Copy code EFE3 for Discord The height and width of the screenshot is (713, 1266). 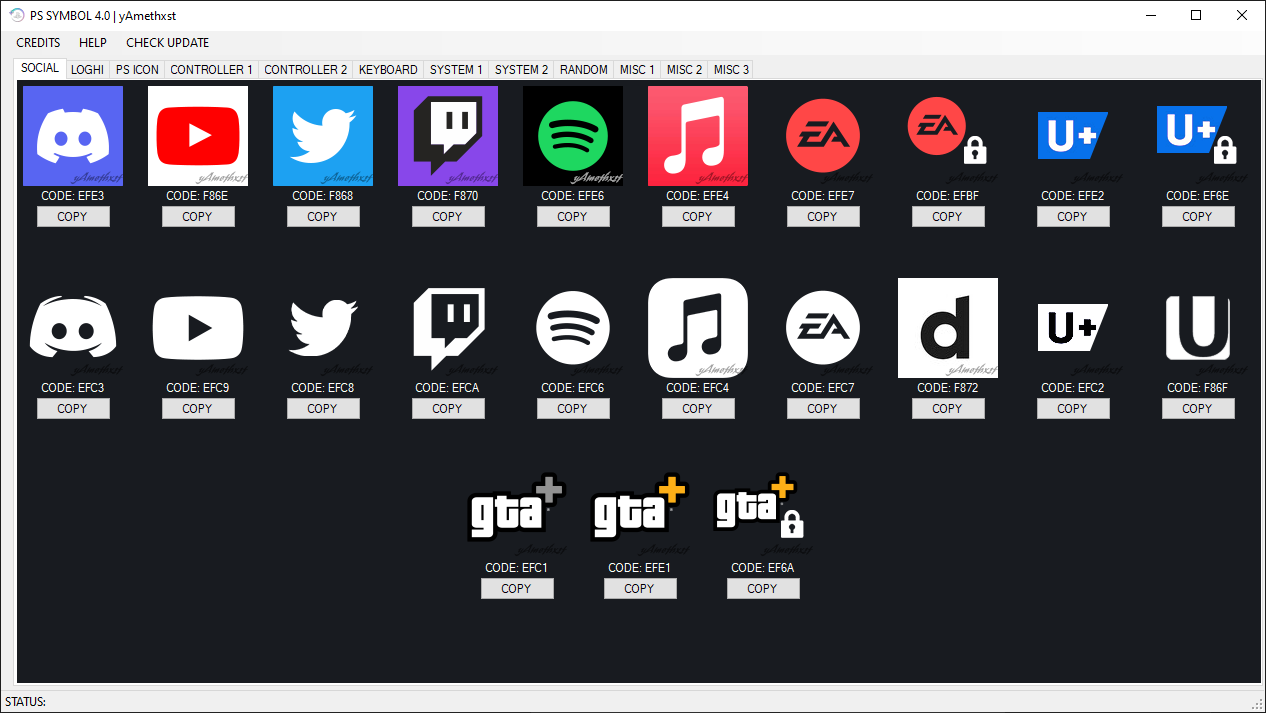pyautogui.click(x=73, y=216)
